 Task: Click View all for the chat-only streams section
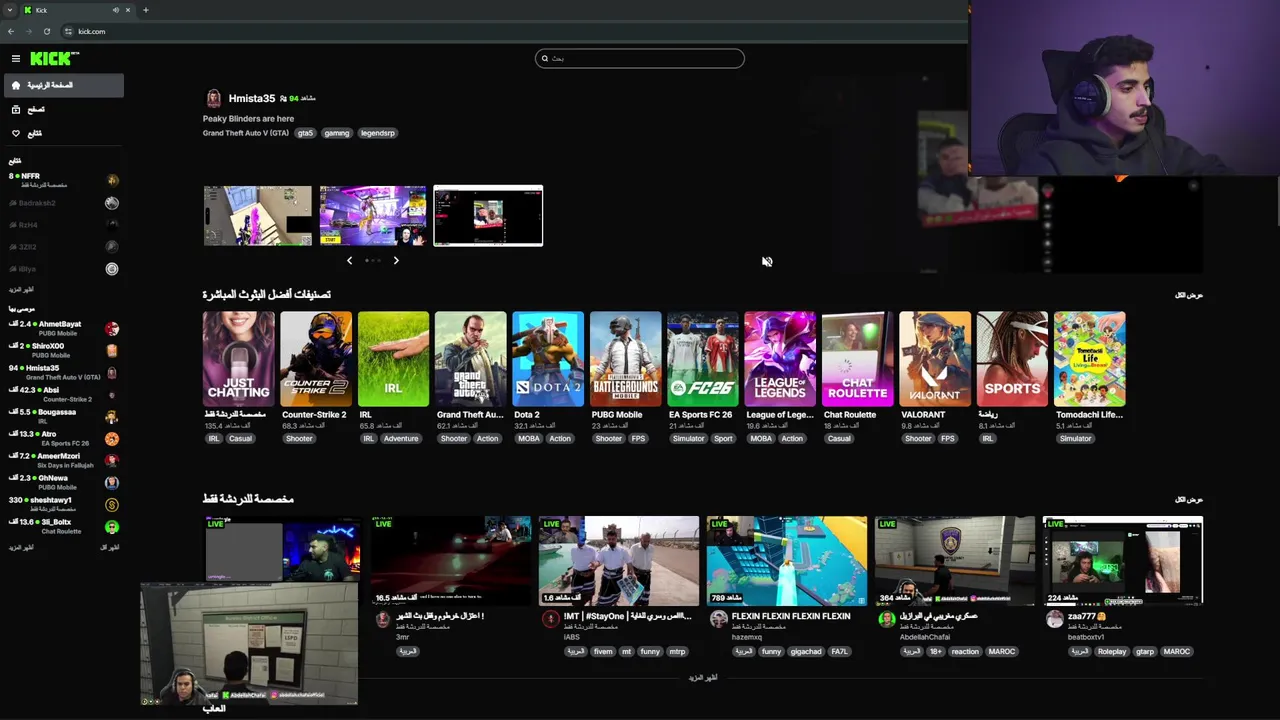[x=1189, y=499]
